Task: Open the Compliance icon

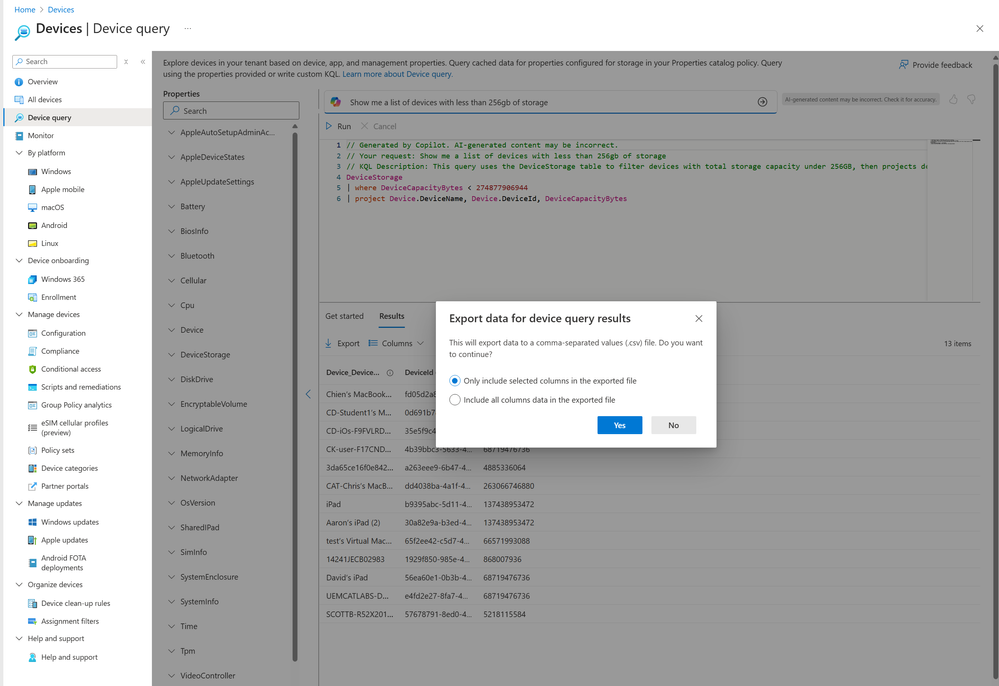Action: click(32, 351)
